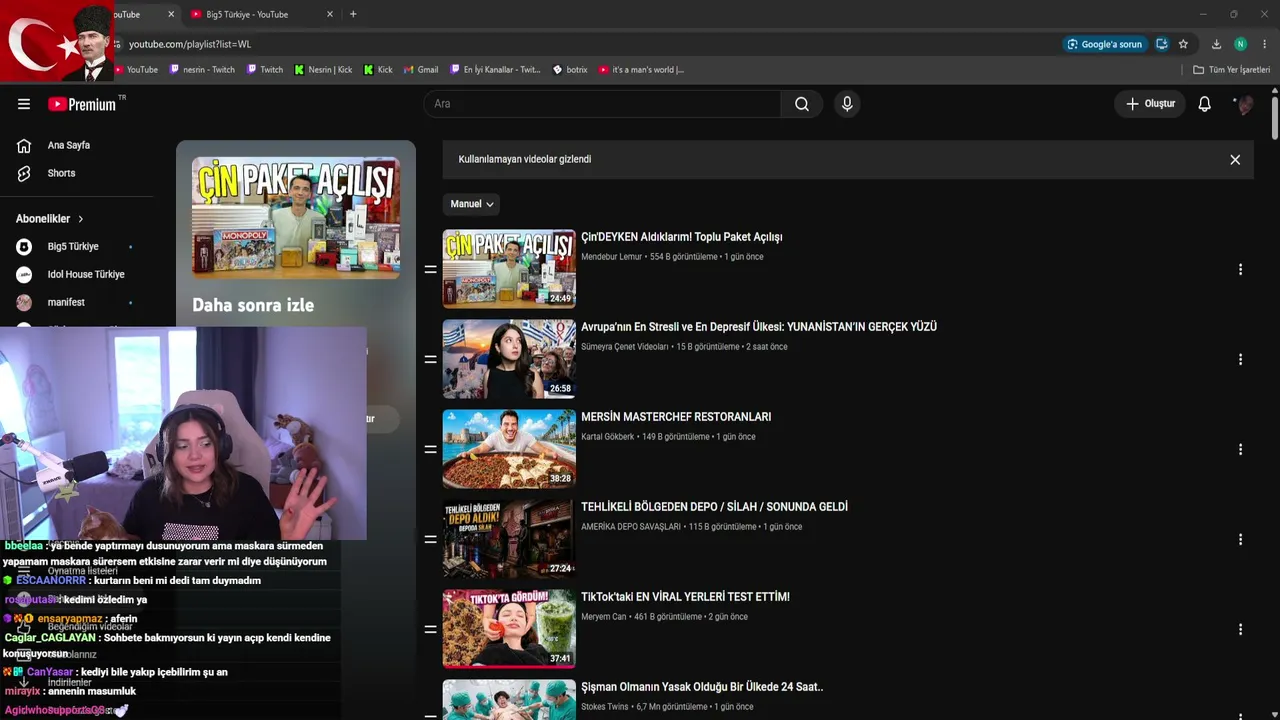
Task: Focus the Ara search field
Action: click(x=602, y=104)
